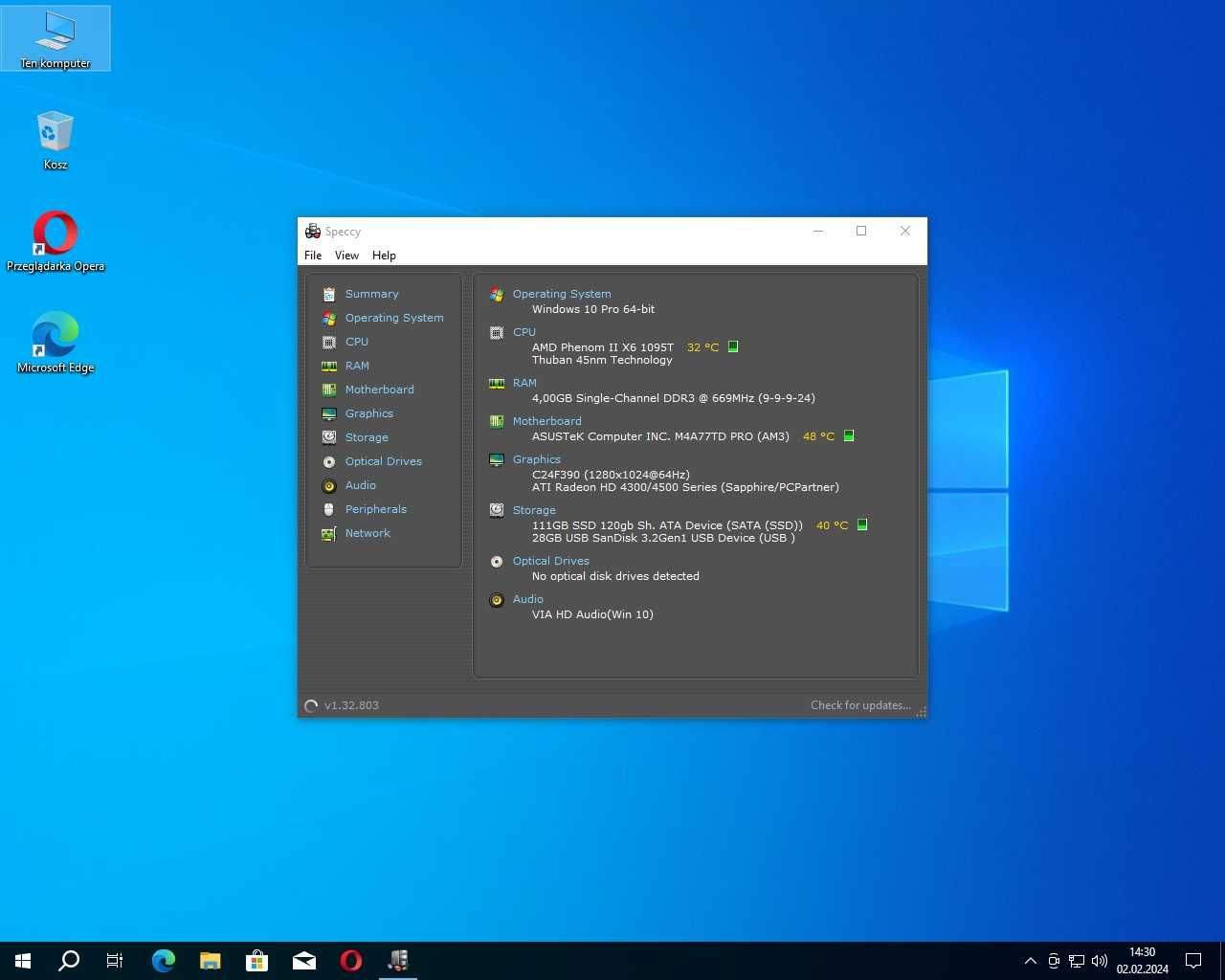Select text Thuban 45nm Technology
This screenshot has height=980, width=1225.
602,360
